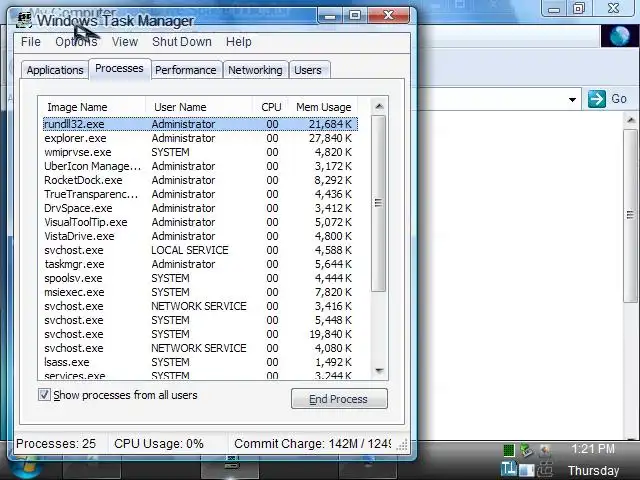Click the Processes: 25 status entry

56,444
